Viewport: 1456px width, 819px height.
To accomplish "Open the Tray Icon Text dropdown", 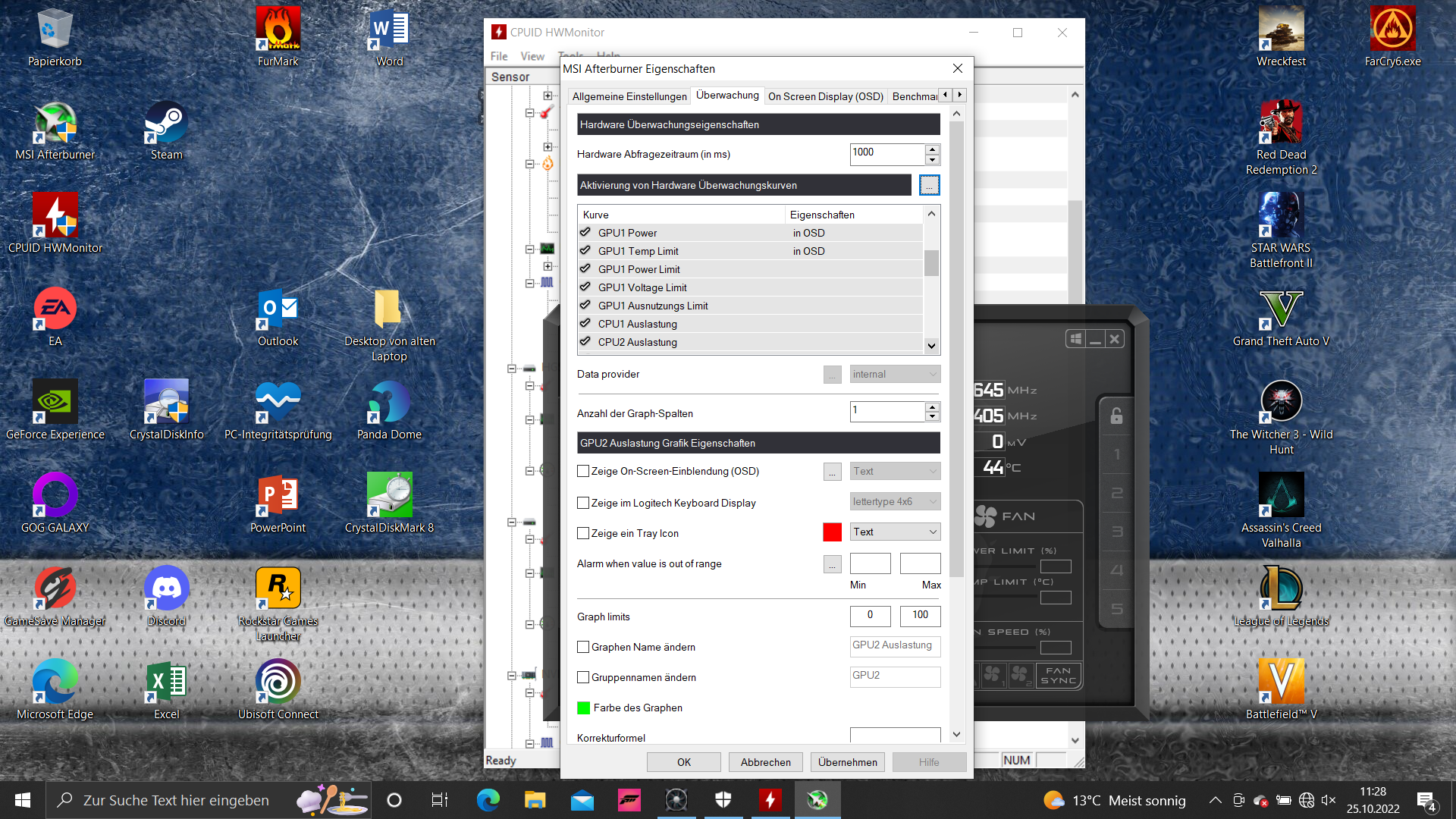I will 895,532.
